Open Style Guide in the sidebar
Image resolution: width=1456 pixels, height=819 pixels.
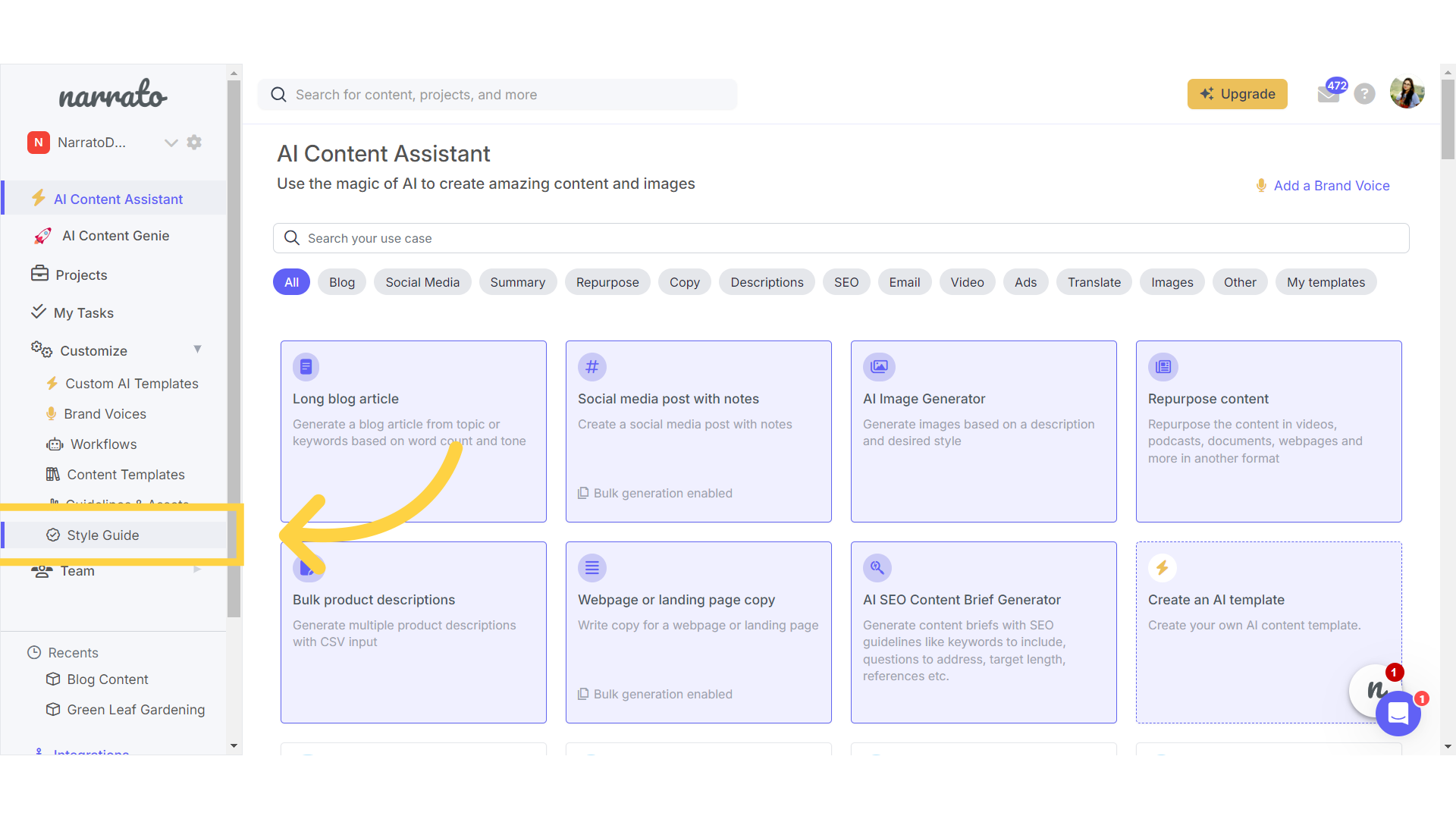click(103, 535)
